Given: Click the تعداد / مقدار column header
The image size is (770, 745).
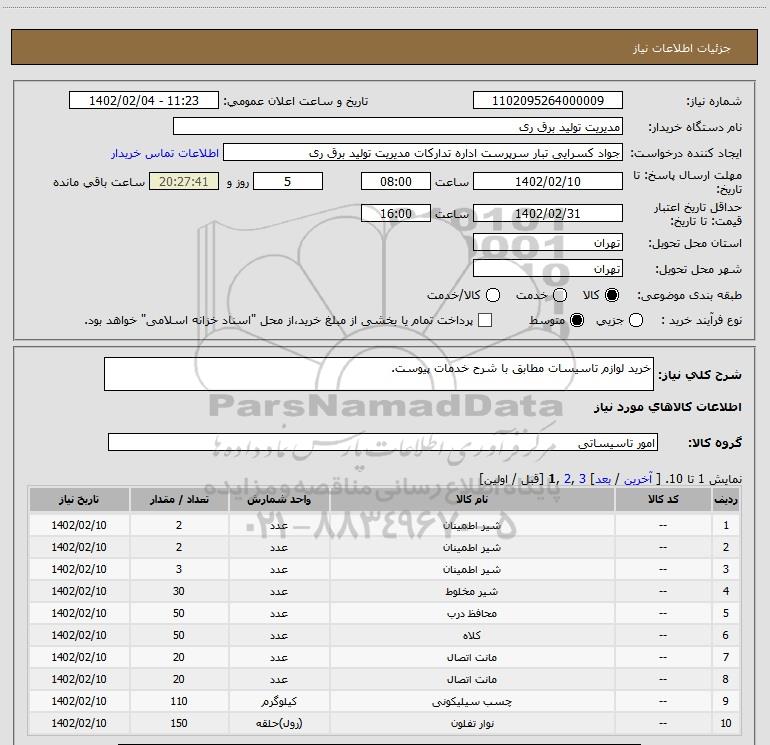Looking at the screenshot, I should (x=179, y=499).
